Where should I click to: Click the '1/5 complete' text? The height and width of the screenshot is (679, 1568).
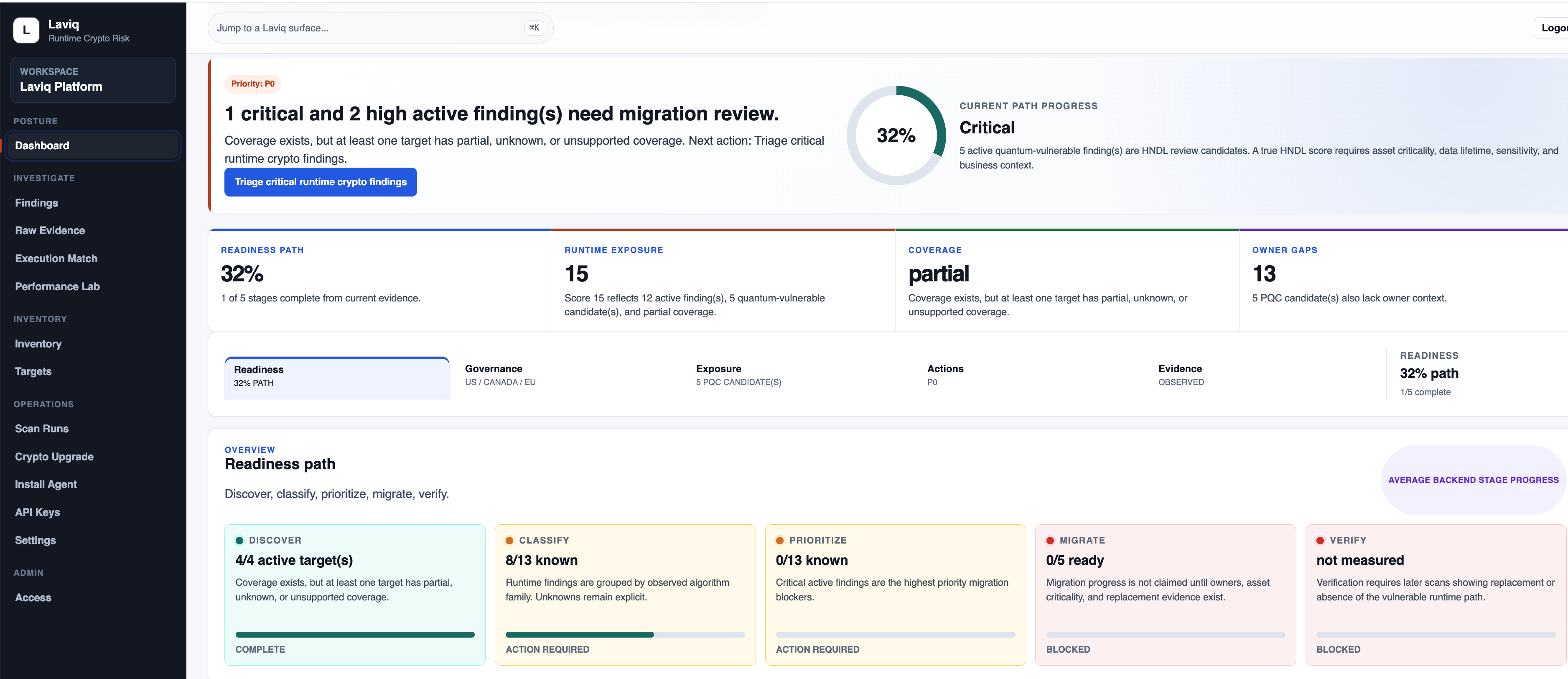pyautogui.click(x=1425, y=392)
